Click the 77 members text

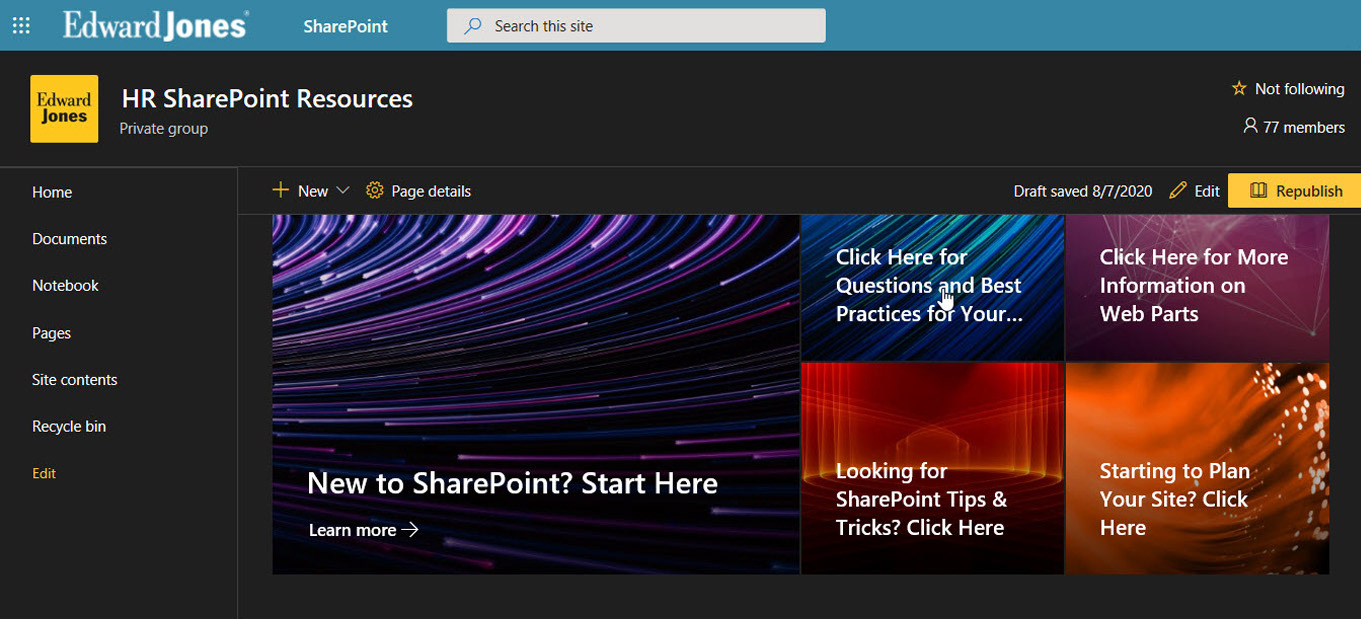[x=1304, y=127]
